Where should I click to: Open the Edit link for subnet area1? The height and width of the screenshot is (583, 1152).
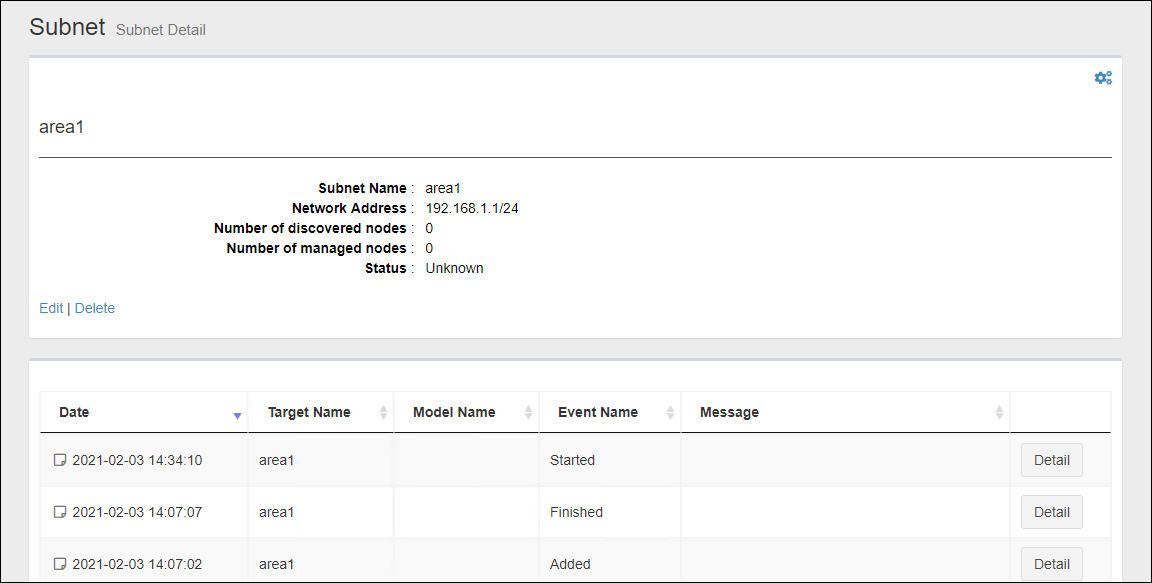coord(51,308)
